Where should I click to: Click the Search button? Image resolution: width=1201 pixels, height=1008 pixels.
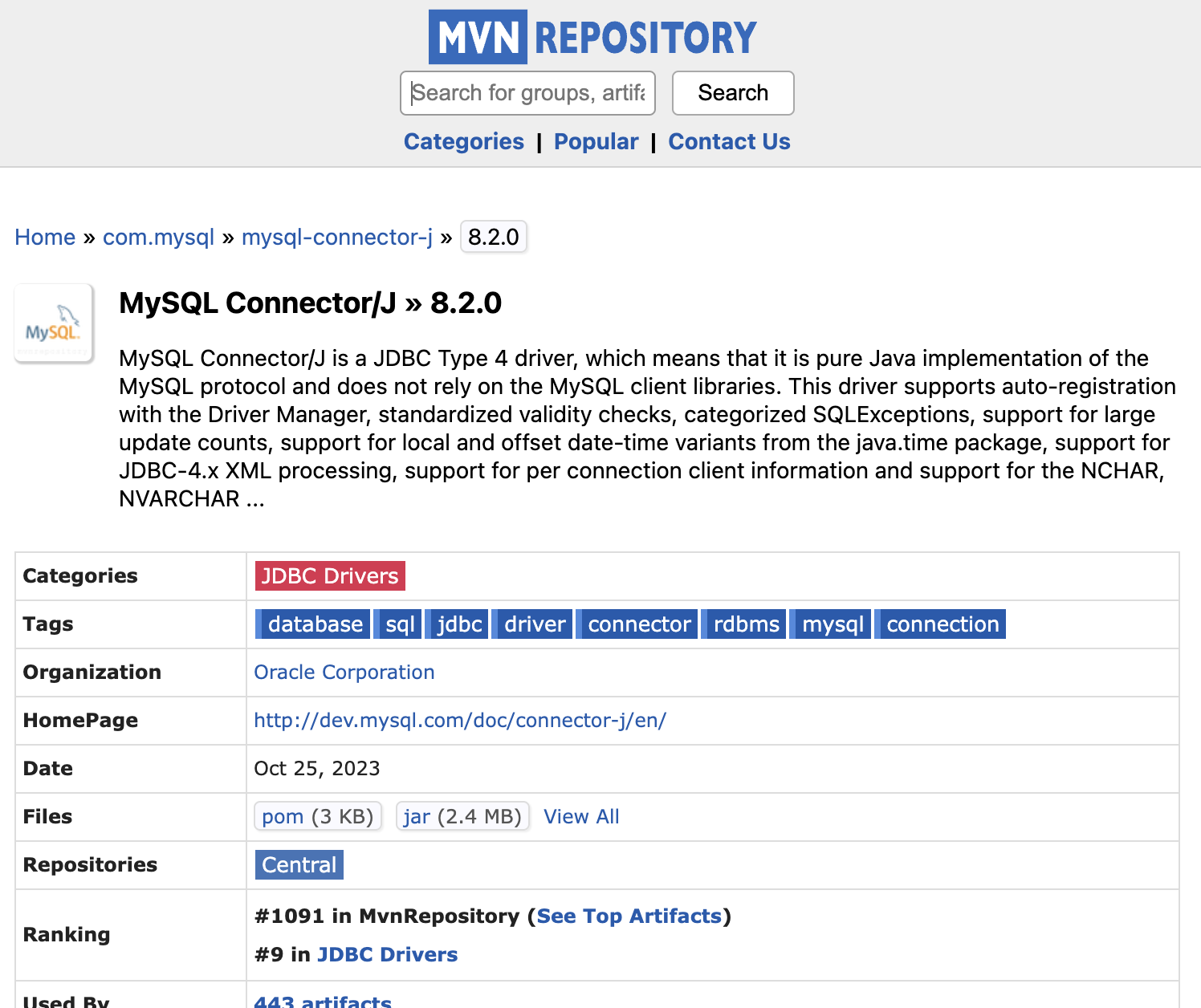733,93
